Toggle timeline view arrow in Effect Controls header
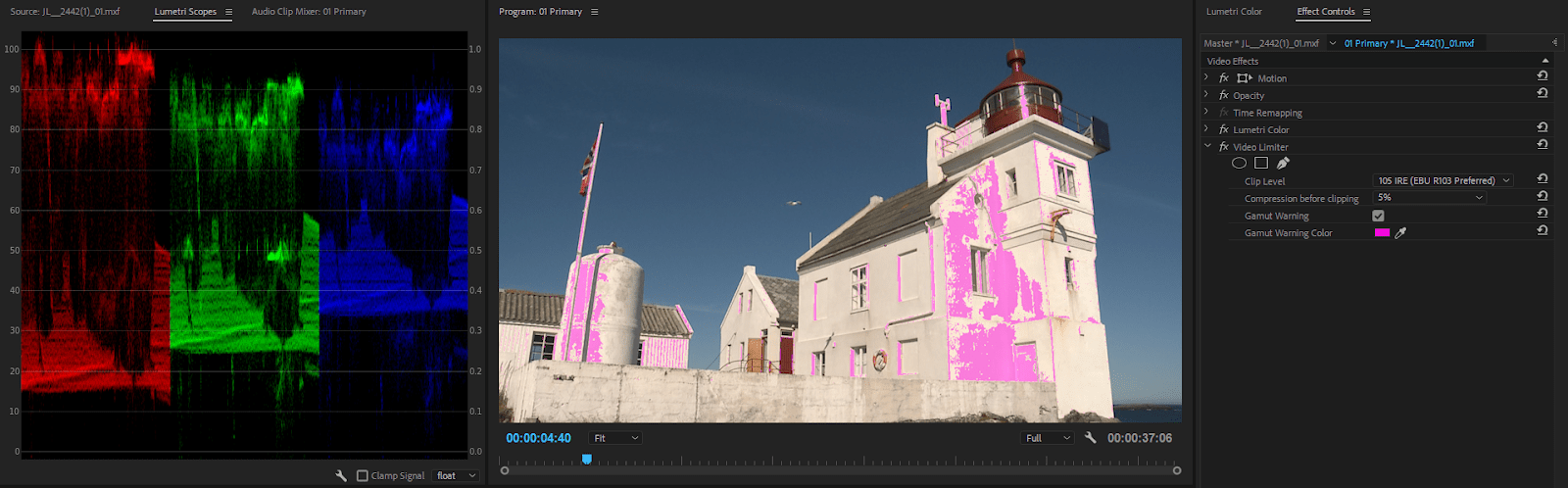The image size is (1568, 488). 1555,43
